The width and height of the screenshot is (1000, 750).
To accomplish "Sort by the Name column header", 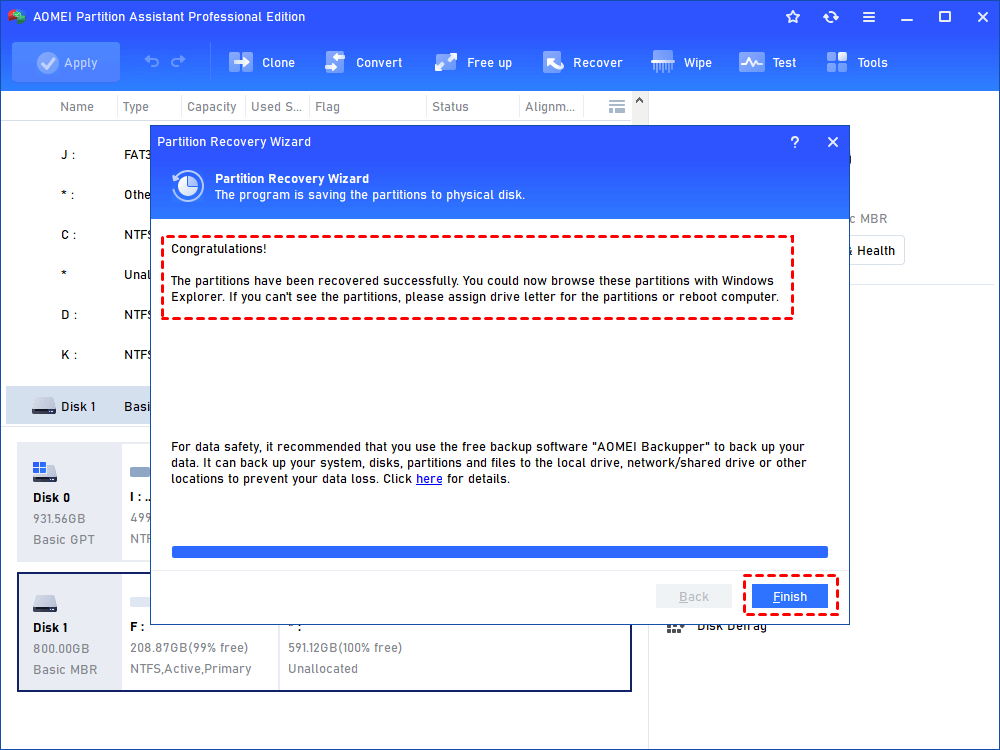I will [x=77, y=107].
